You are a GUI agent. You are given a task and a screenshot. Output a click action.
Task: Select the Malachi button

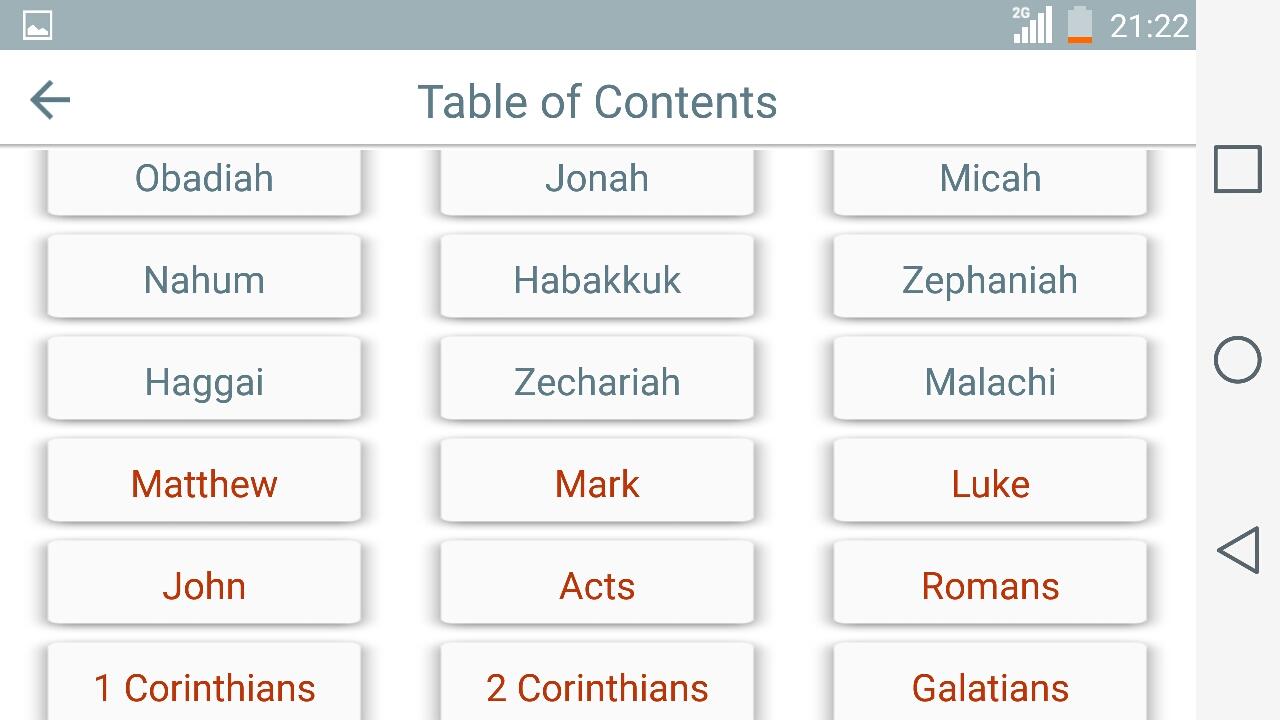point(990,382)
